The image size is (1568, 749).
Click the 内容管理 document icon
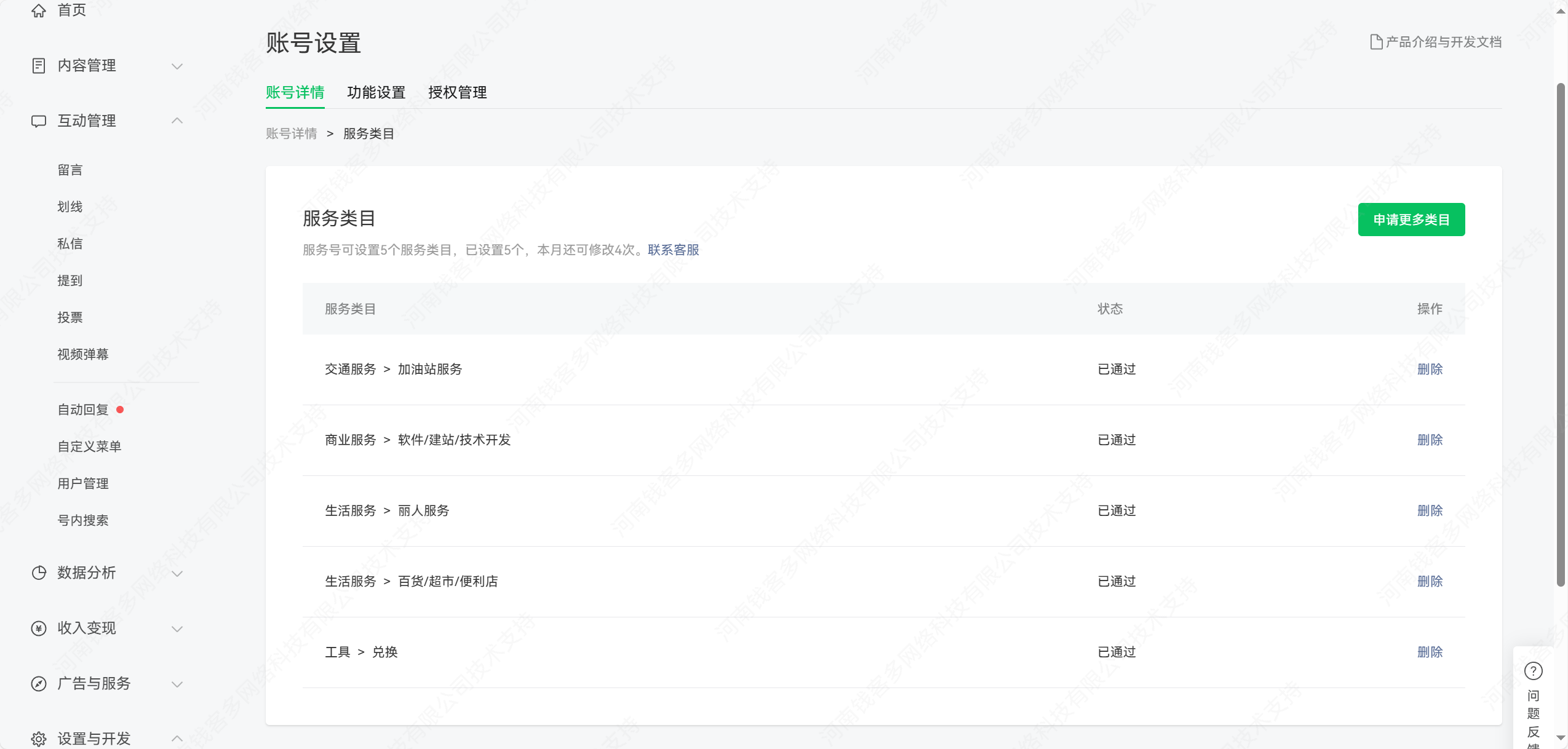coord(39,66)
